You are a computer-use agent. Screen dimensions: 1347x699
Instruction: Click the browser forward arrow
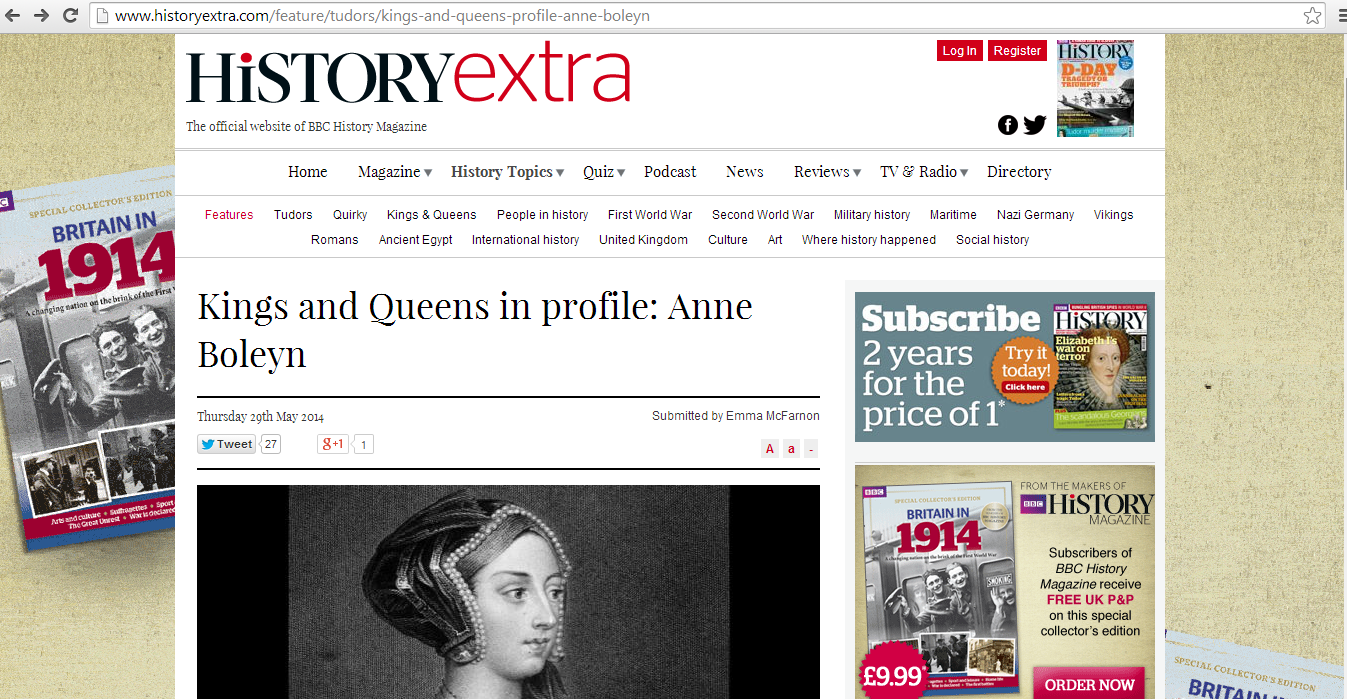pyautogui.click(x=41, y=15)
